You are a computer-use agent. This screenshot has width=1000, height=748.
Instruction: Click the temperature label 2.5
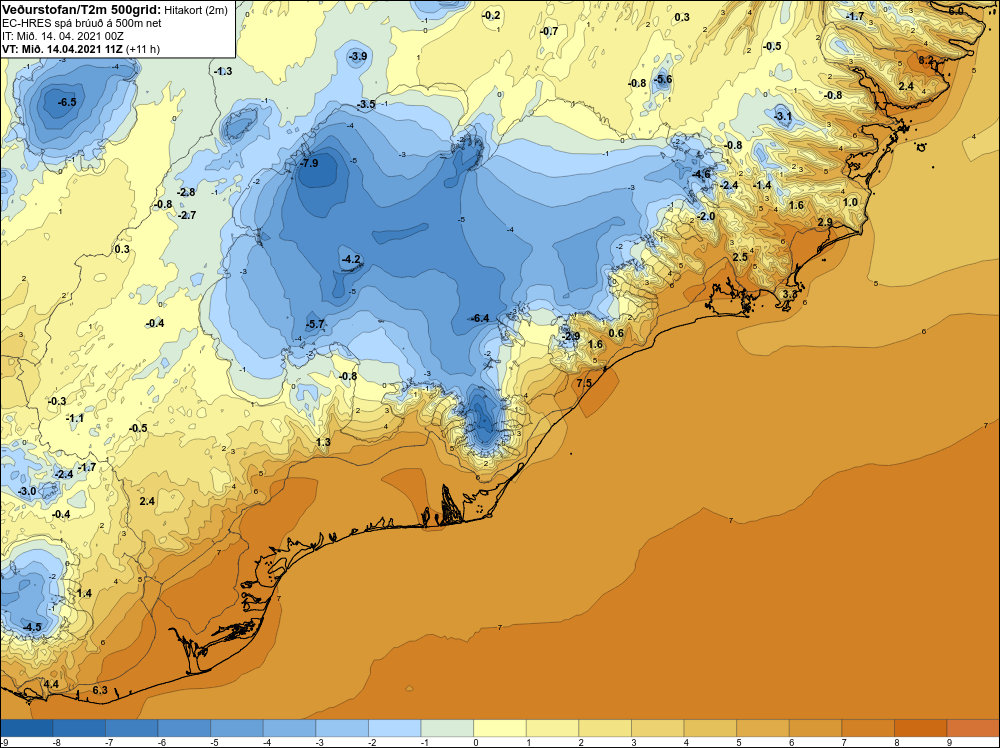(740, 257)
